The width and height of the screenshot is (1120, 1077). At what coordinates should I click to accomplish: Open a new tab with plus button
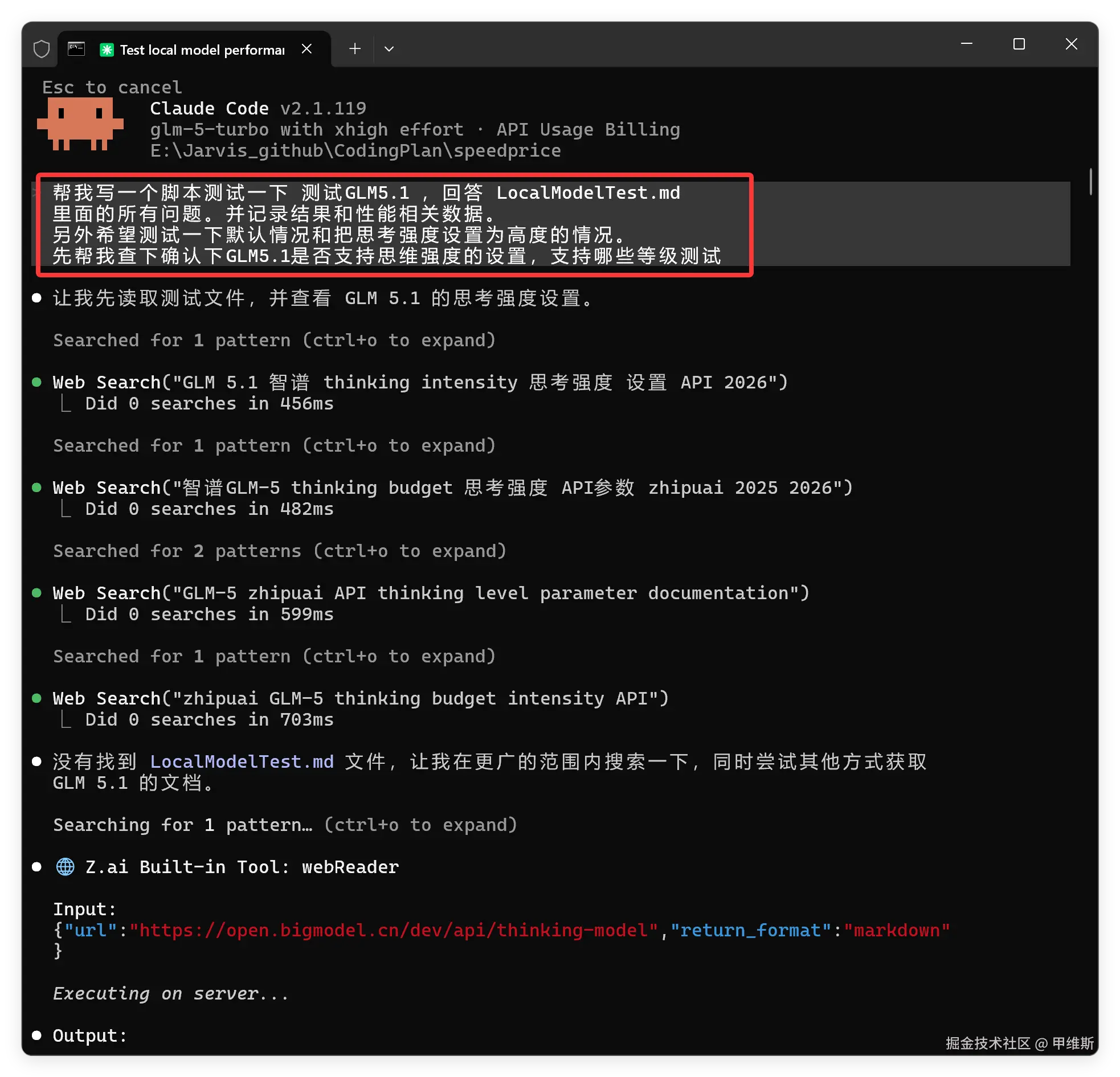point(355,49)
